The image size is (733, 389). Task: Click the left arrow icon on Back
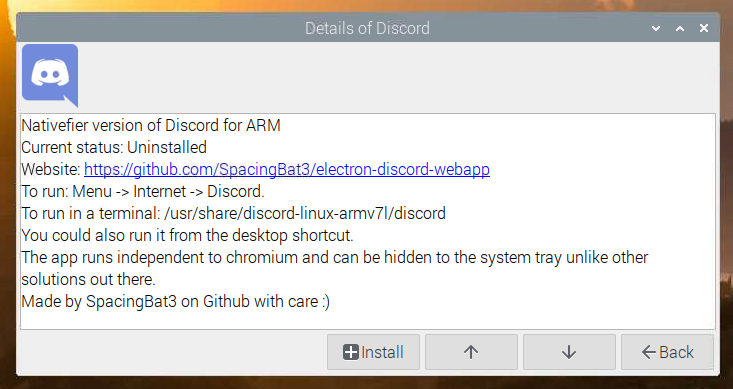click(648, 352)
